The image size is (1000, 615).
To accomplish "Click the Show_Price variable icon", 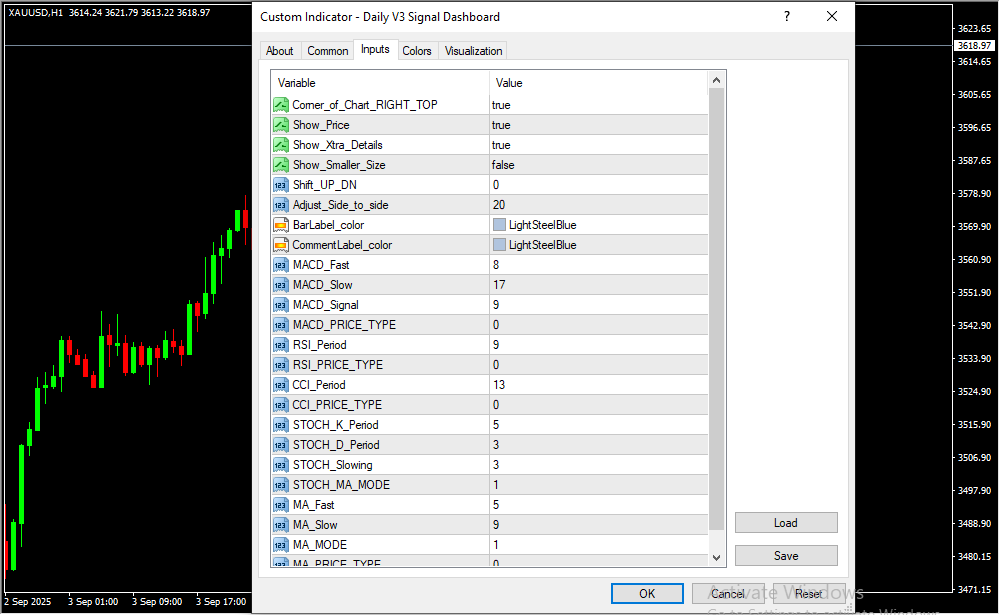I will point(280,125).
